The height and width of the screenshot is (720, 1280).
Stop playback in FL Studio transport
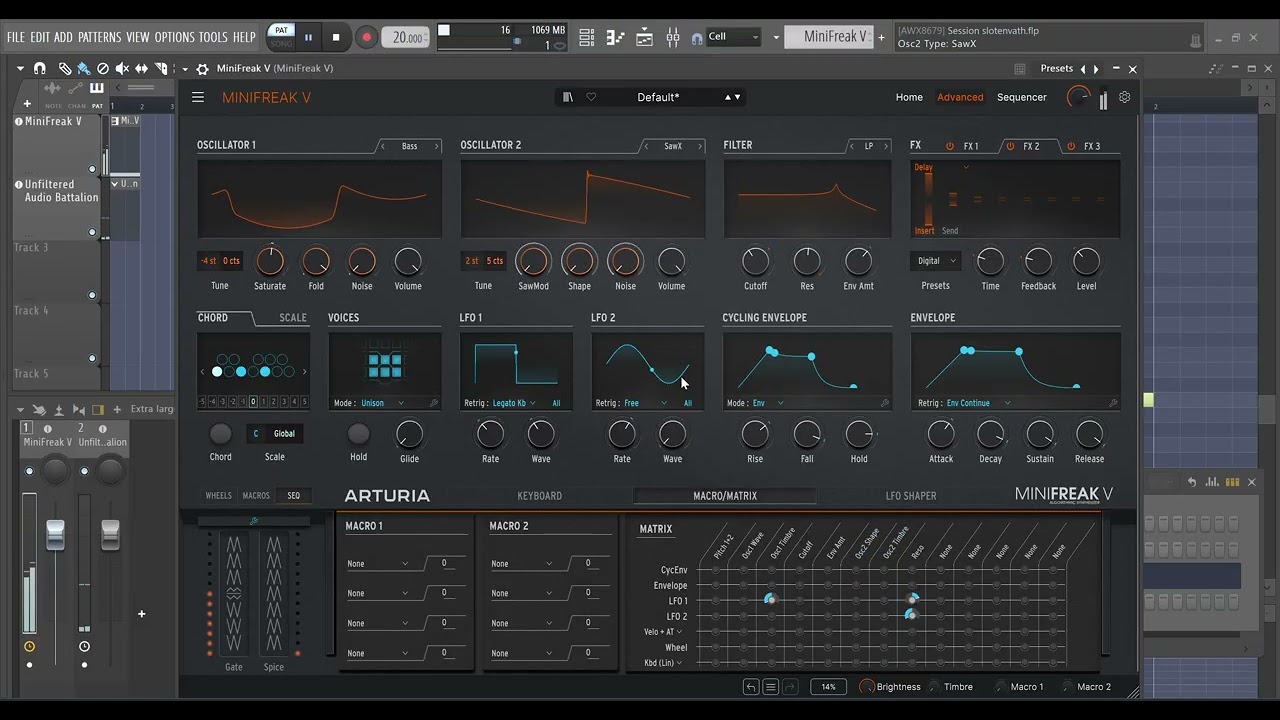pos(336,37)
